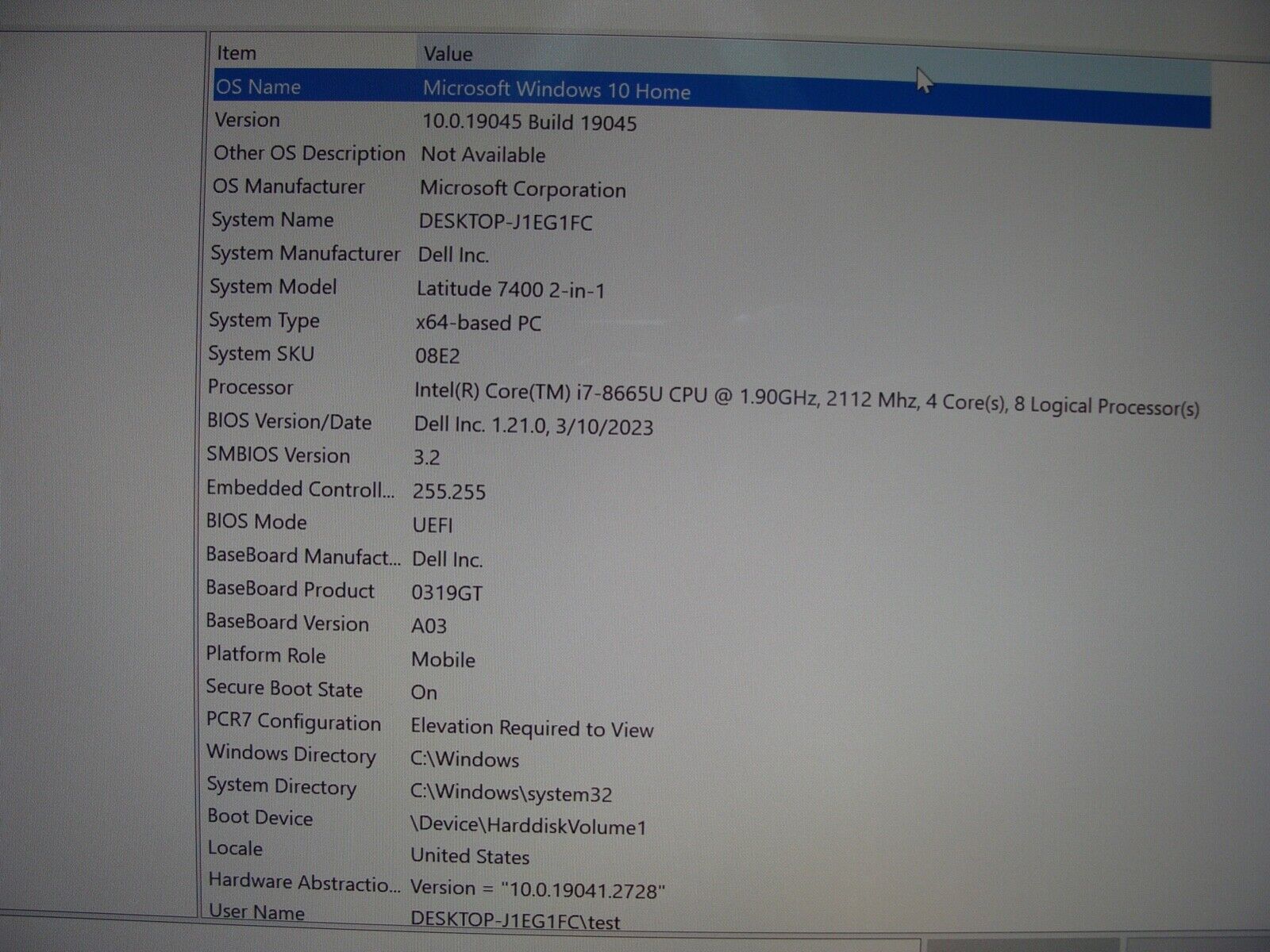Click the On value for Secure Boot
Viewport: 1270px width, 952px height.
424,693
